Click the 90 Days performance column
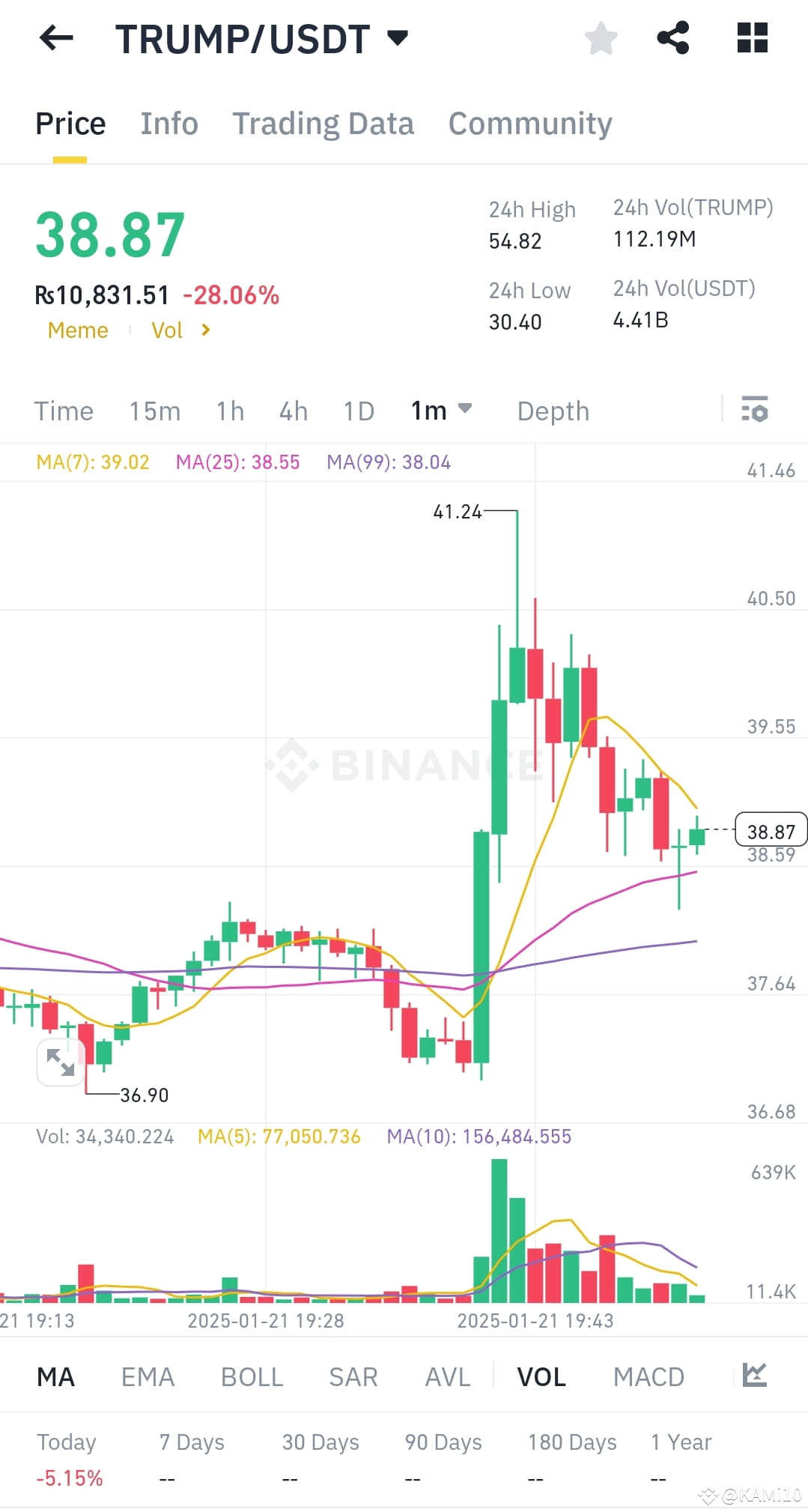This screenshot has height=1512, width=808. [x=443, y=1460]
